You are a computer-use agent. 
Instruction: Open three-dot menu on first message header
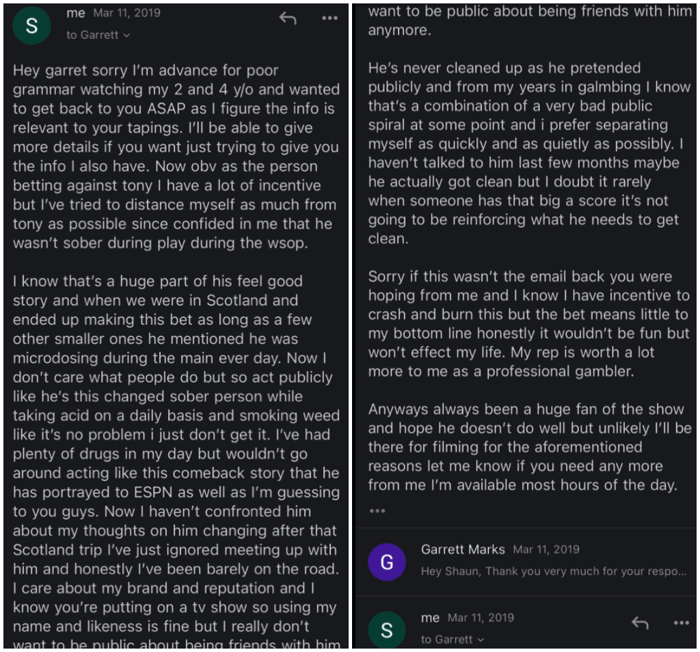[329, 18]
